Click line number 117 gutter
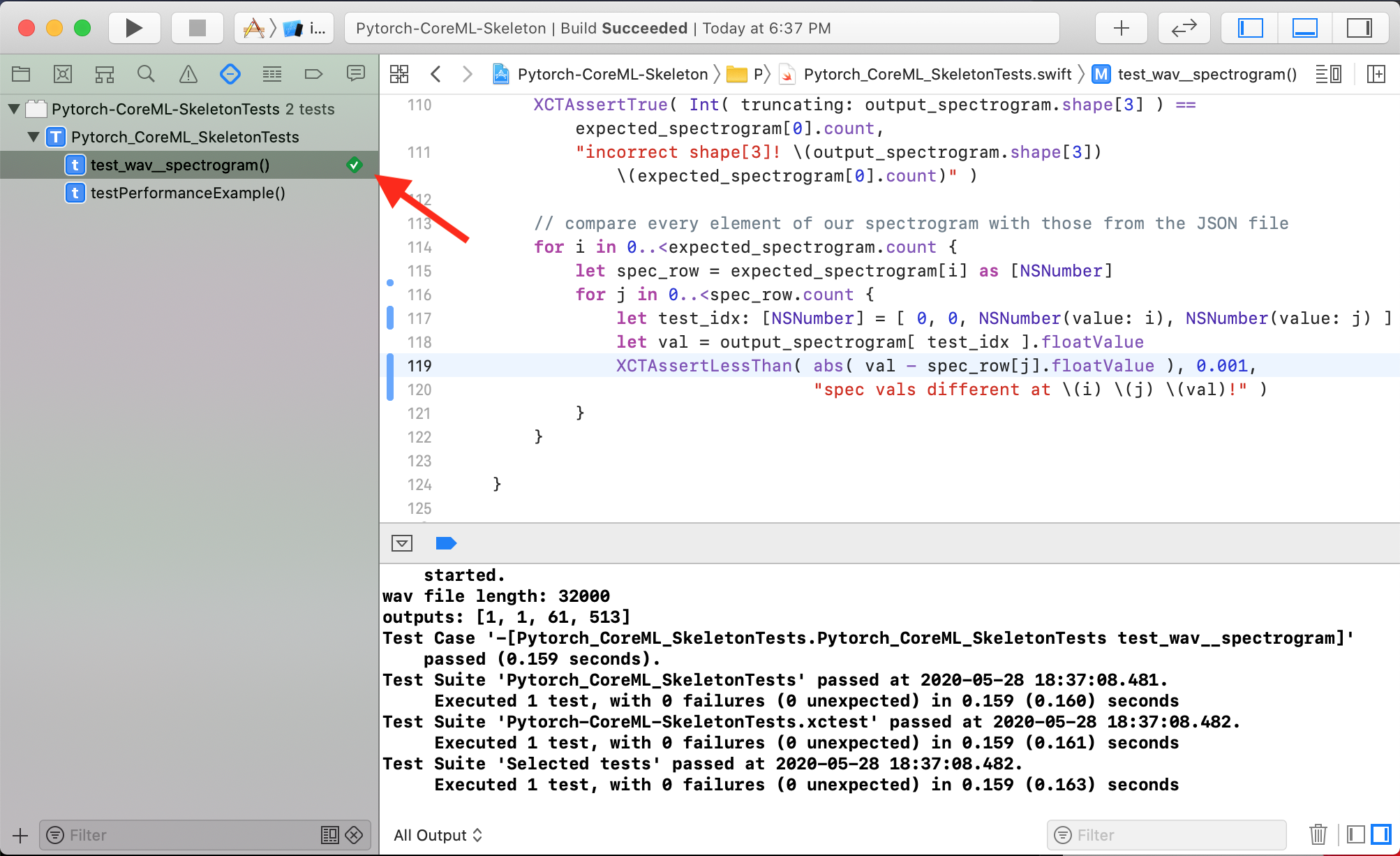The image size is (1400, 856). [419, 318]
